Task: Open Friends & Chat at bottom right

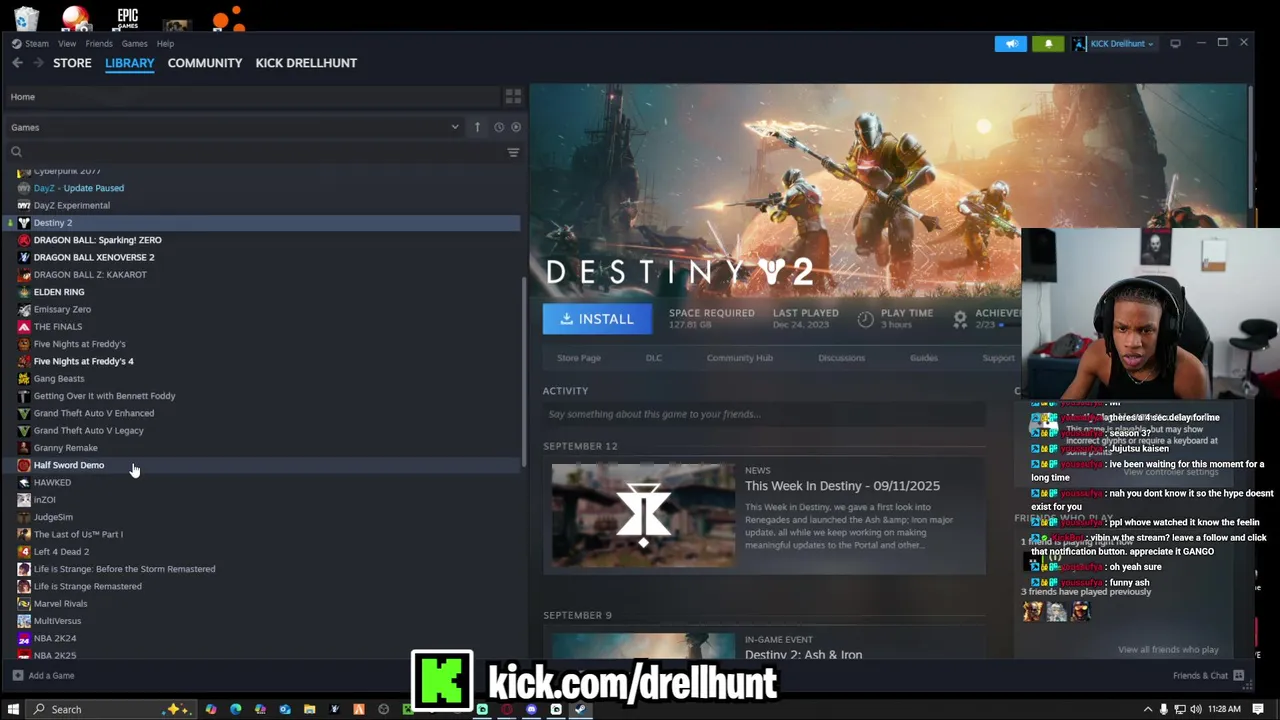Action: pyautogui.click(x=1208, y=675)
